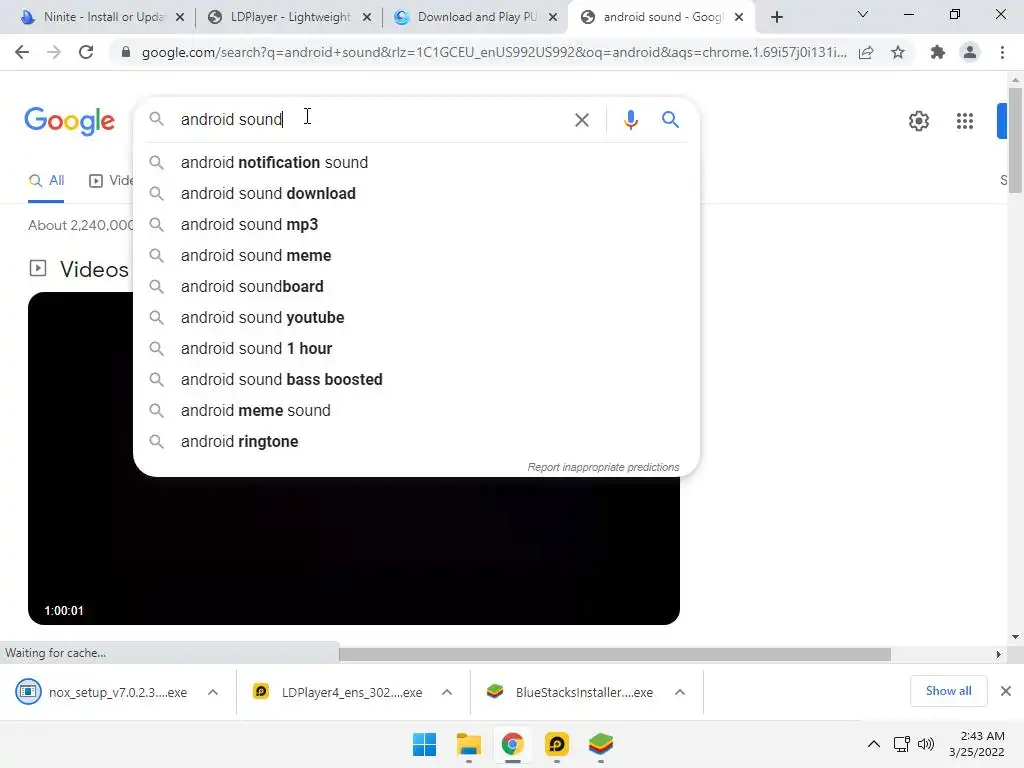This screenshot has height=768, width=1024.
Task: Expand options for nox_setup download
Action: click(213, 692)
